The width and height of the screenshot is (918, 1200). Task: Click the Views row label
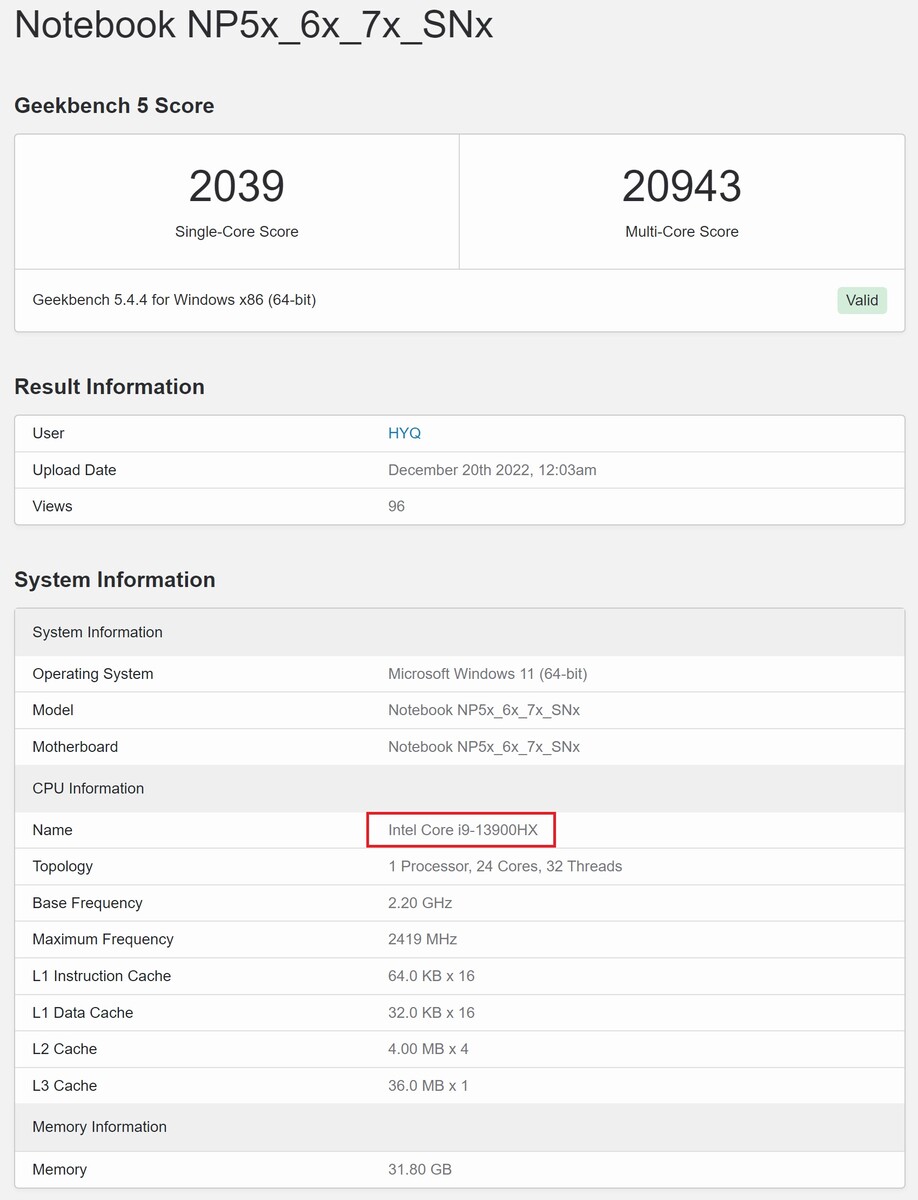pos(52,506)
